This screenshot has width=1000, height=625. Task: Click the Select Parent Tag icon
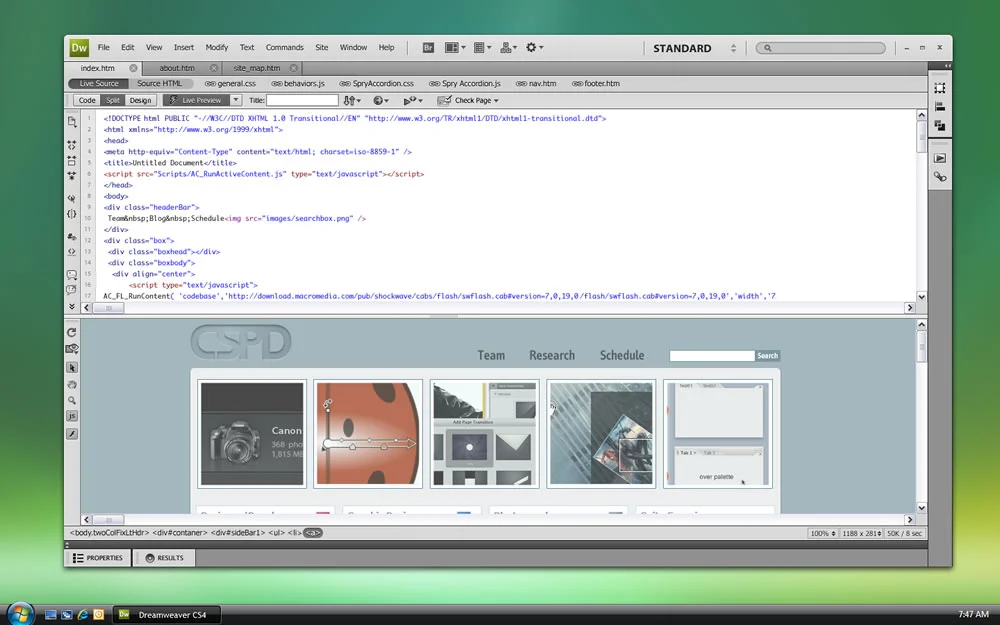pyautogui.click(x=71, y=199)
